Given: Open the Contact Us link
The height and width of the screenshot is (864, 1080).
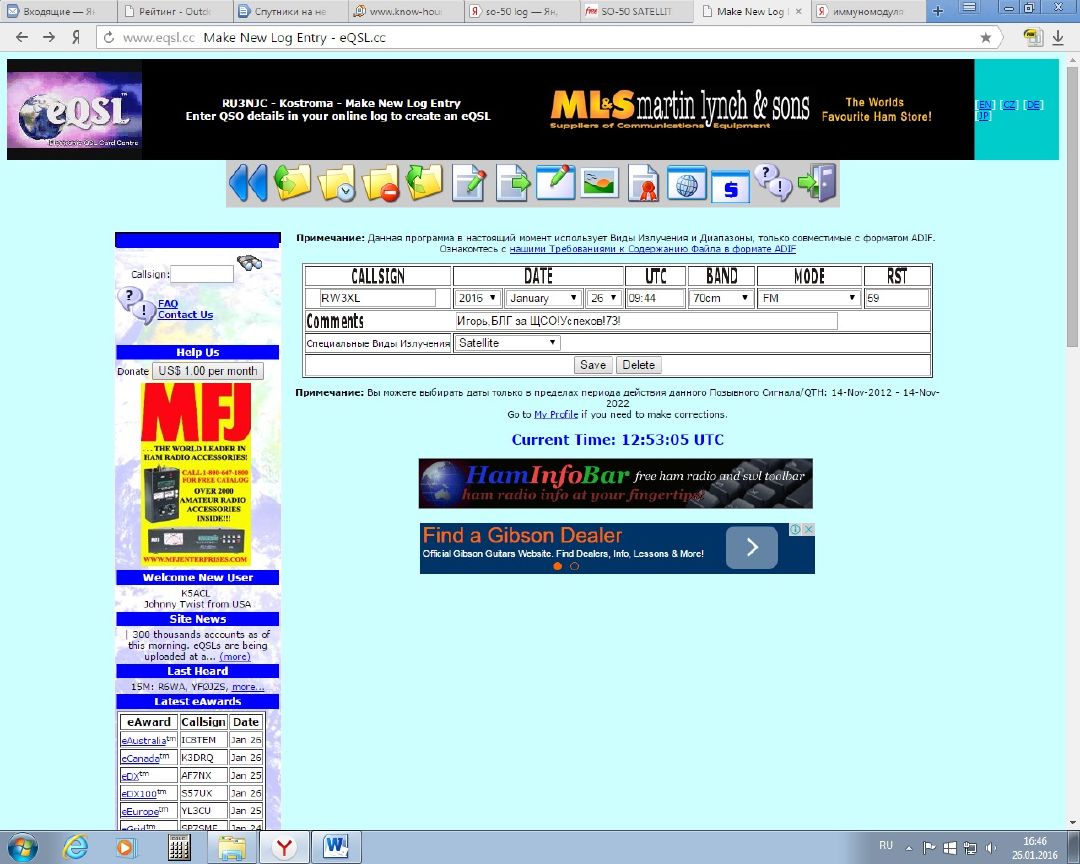Looking at the screenshot, I should tap(185, 314).
